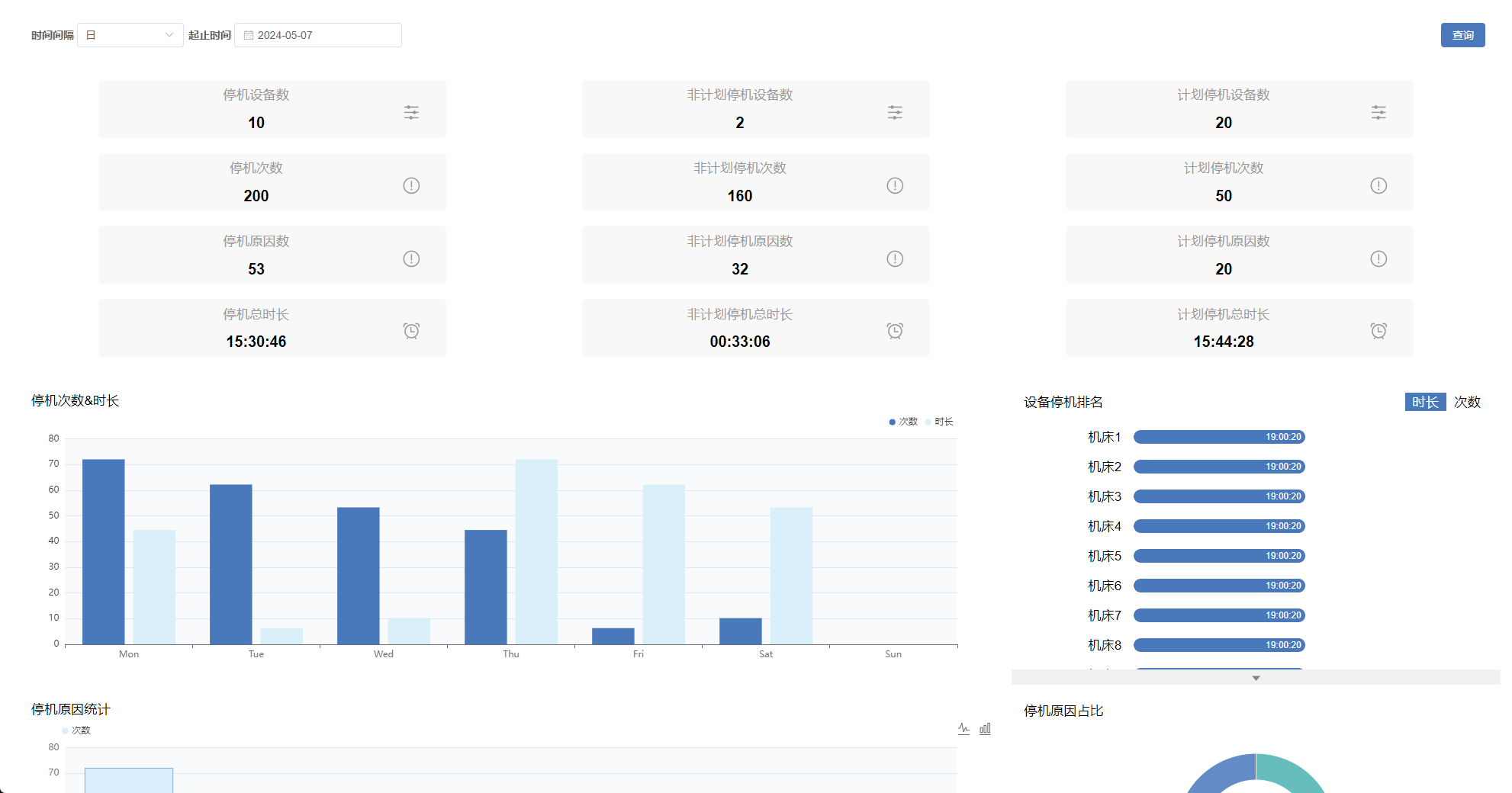Click the 机床3 duration bar
The image size is (1512, 793).
coord(1219,496)
